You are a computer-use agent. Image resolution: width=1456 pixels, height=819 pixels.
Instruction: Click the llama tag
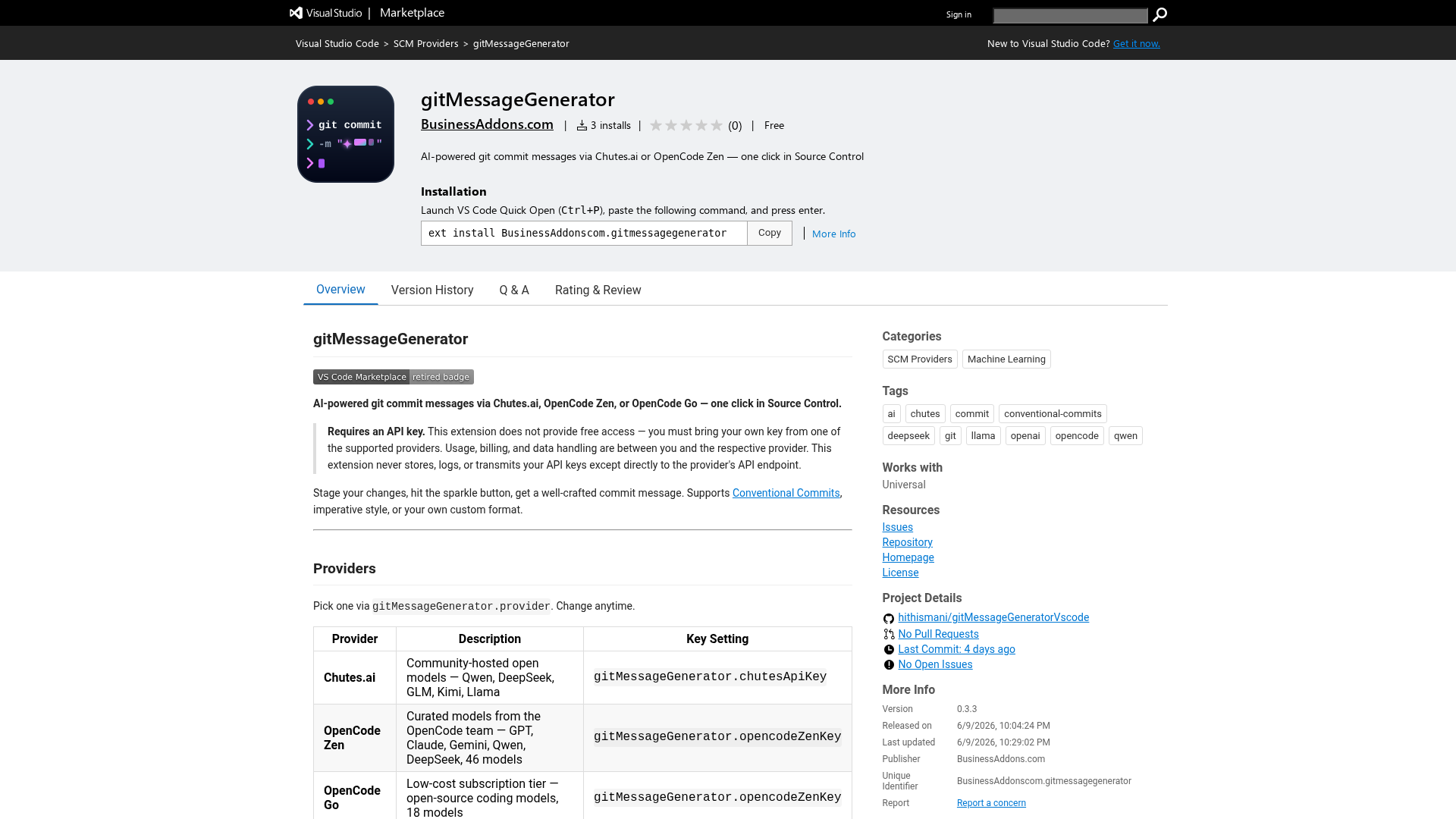coord(984,436)
